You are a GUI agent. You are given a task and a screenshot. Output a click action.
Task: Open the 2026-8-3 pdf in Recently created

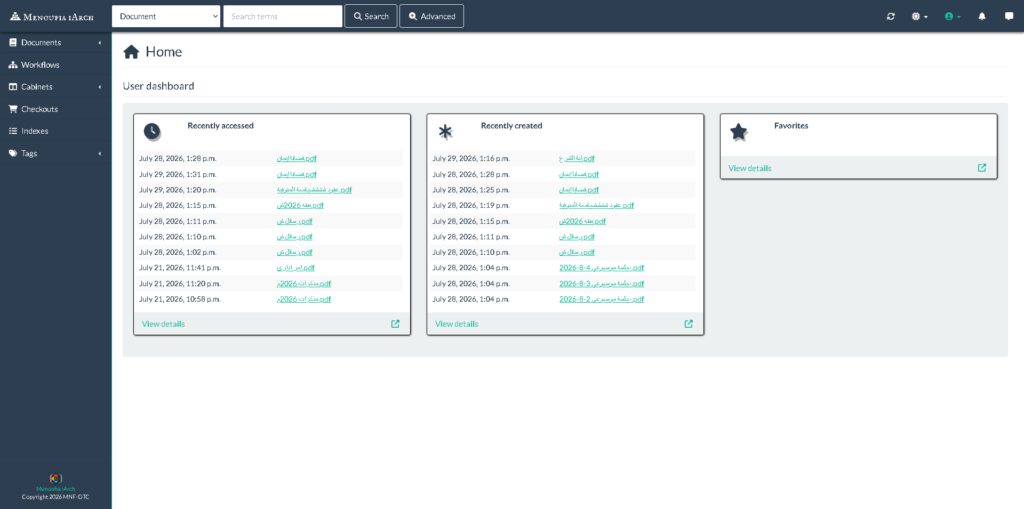pos(602,284)
